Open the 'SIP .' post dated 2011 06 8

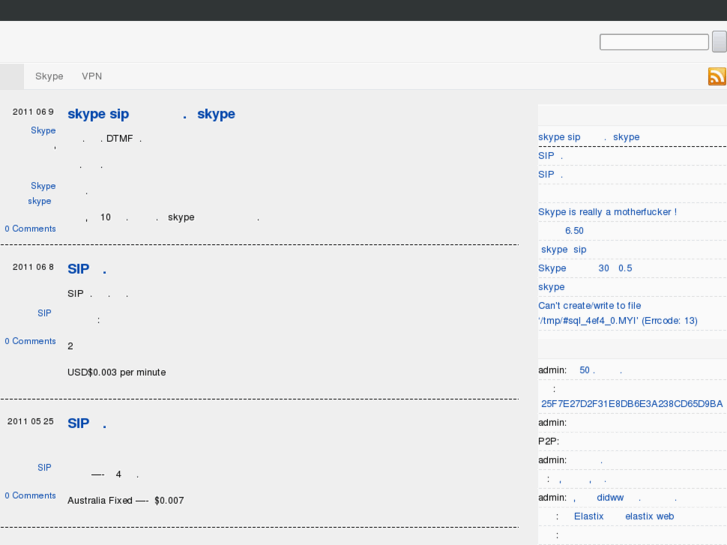click(x=87, y=269)
